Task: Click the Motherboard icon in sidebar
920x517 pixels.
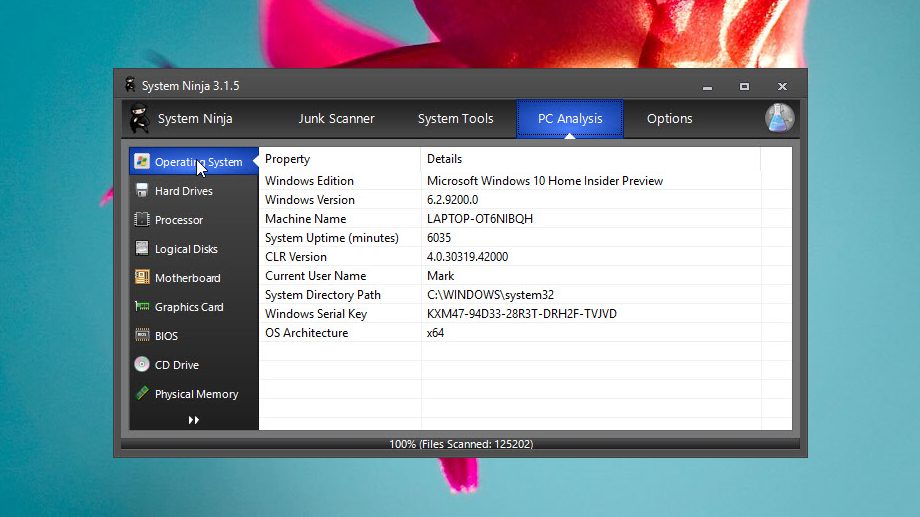Action: (x=141, y=277)
